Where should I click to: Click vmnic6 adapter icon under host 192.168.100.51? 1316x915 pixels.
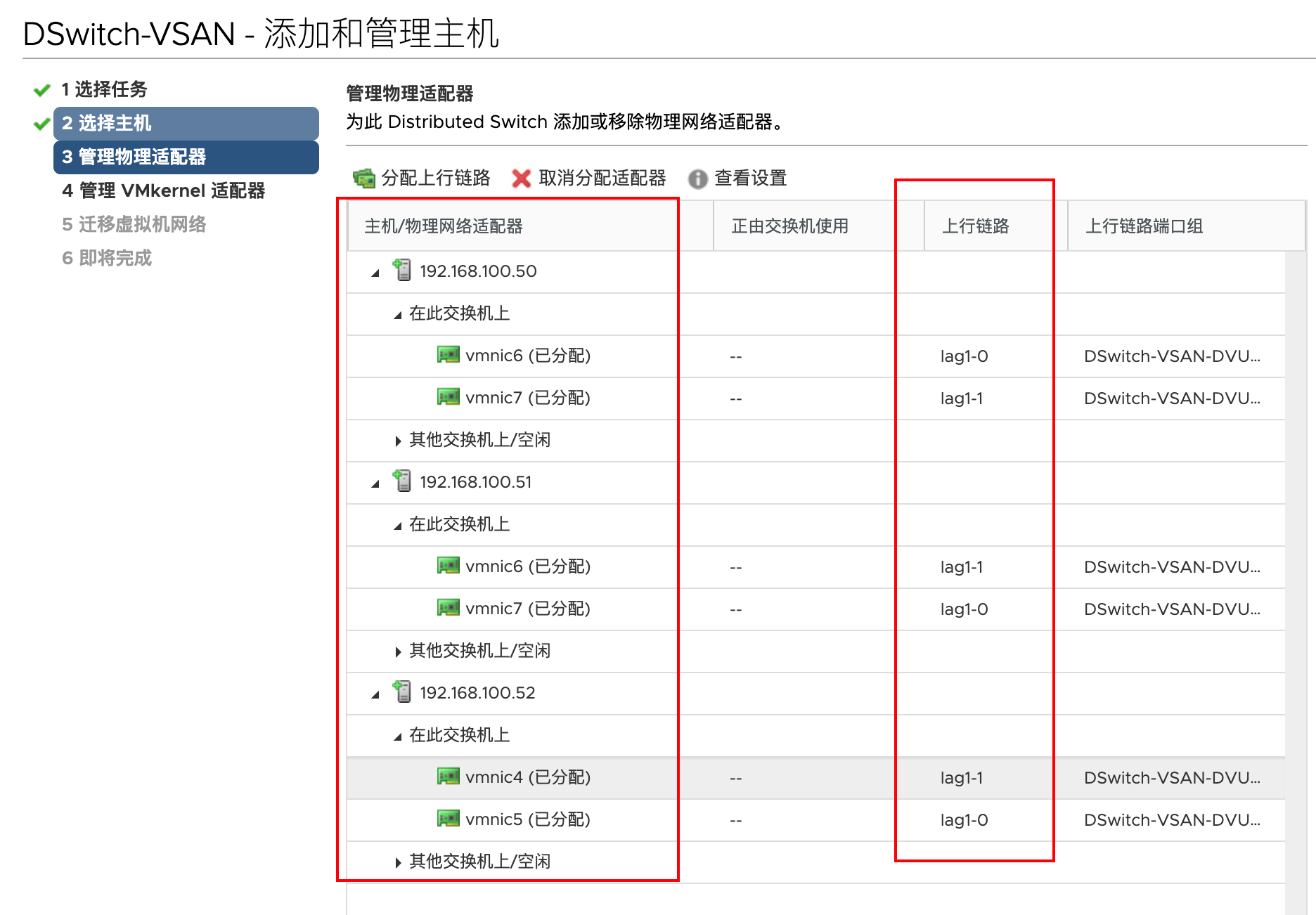point(449,565)
